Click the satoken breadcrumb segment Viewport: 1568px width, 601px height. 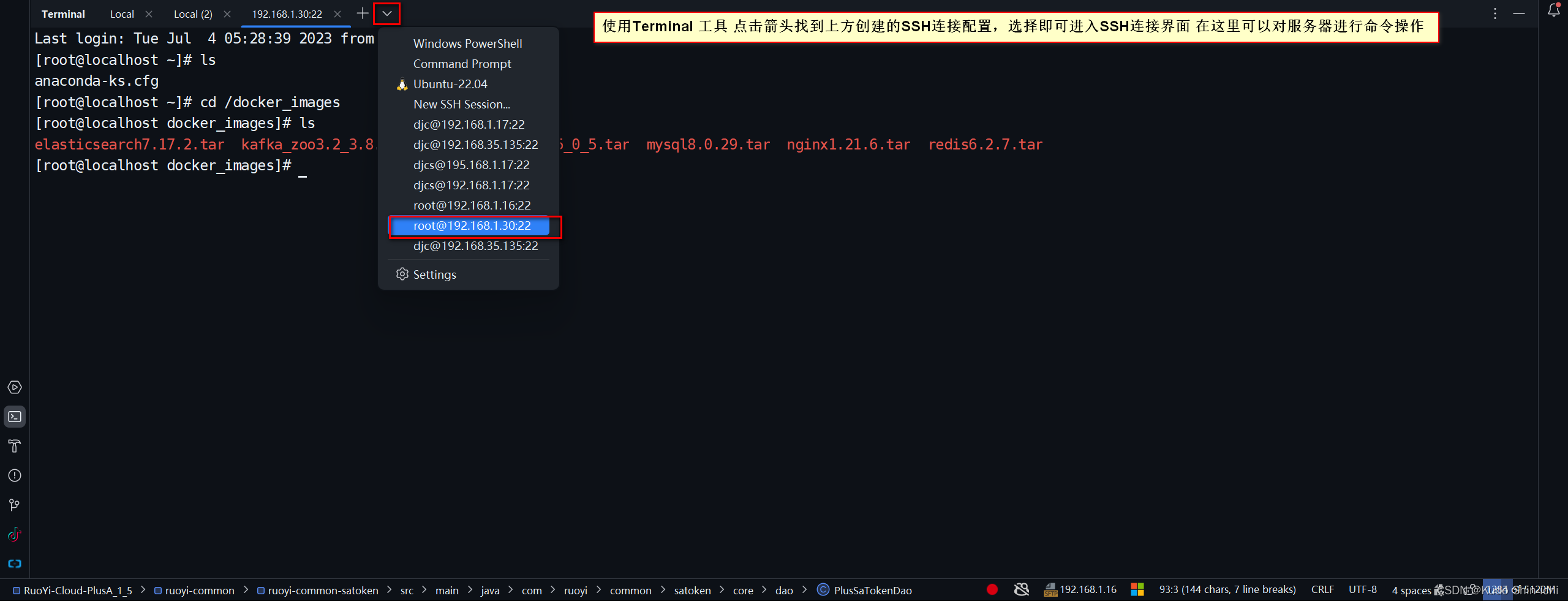point(692,591)
